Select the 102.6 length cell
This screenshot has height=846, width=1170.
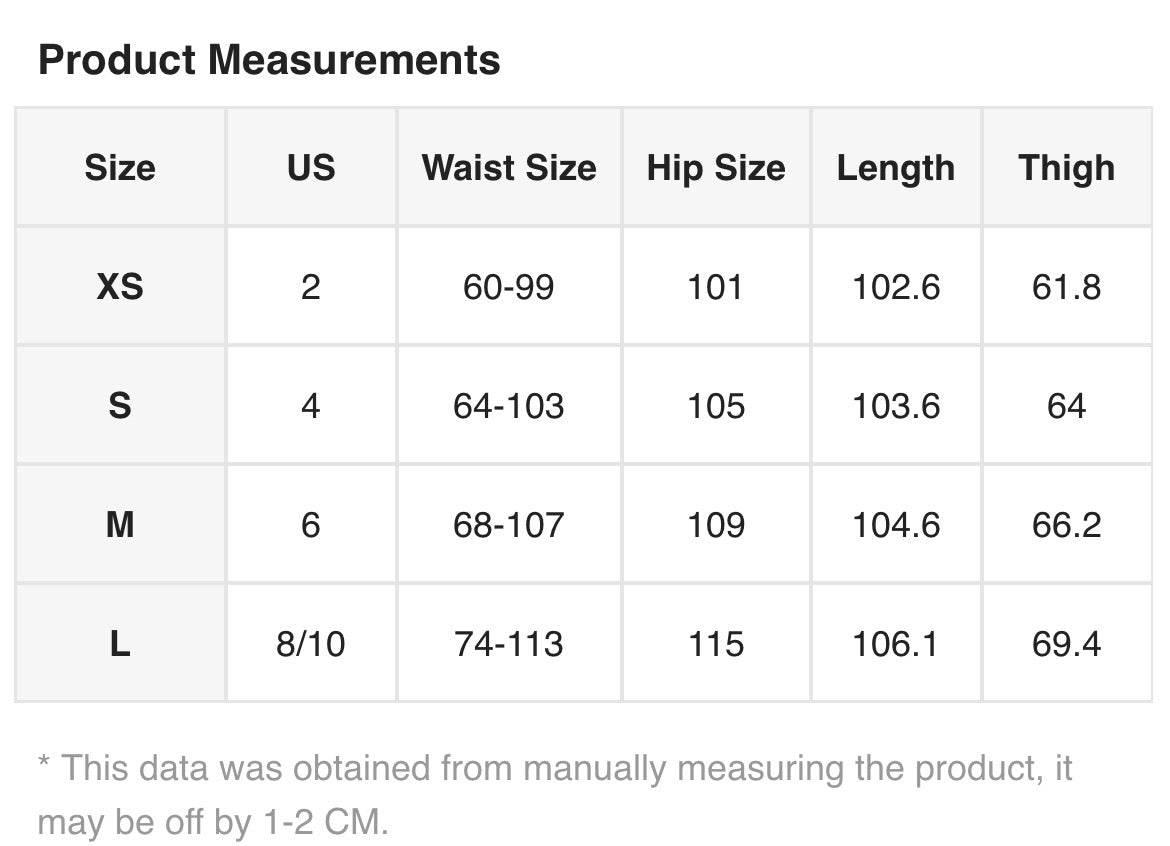[x=896, y=288]
